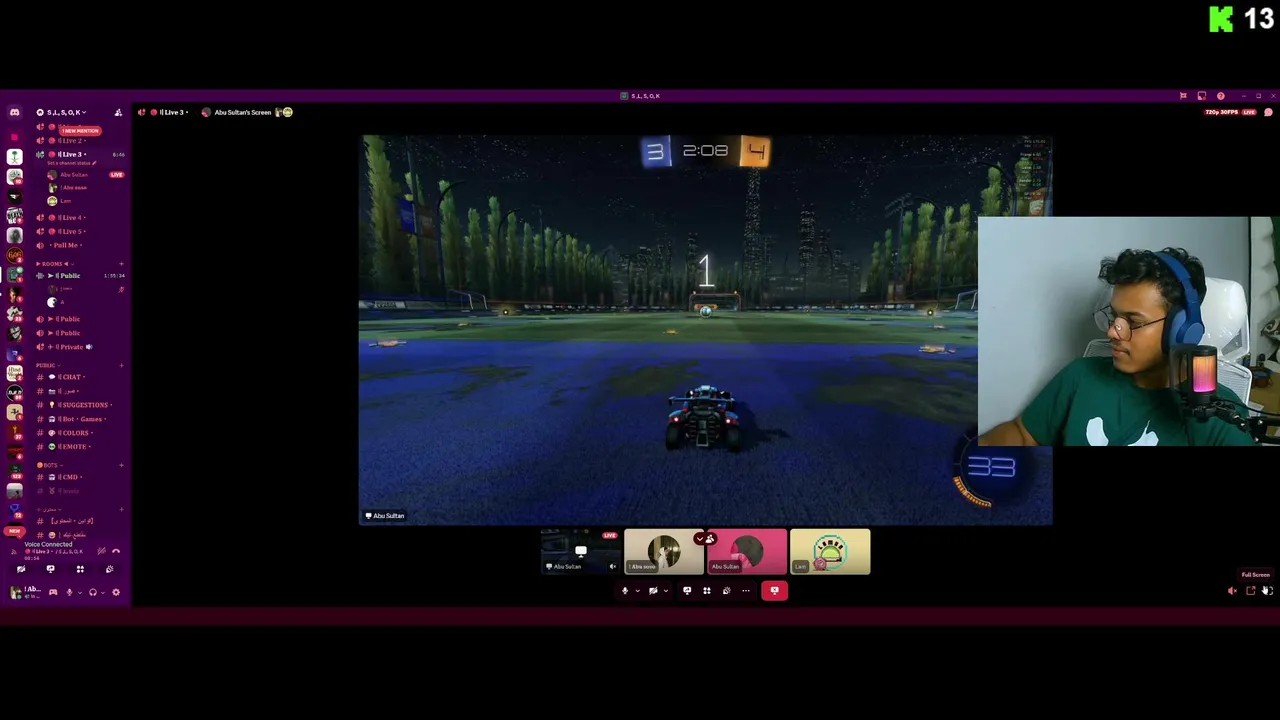The image size is (1280, 720).
Task: Select Abu Sultan live stream thumbnail
Action: (580, 551)
